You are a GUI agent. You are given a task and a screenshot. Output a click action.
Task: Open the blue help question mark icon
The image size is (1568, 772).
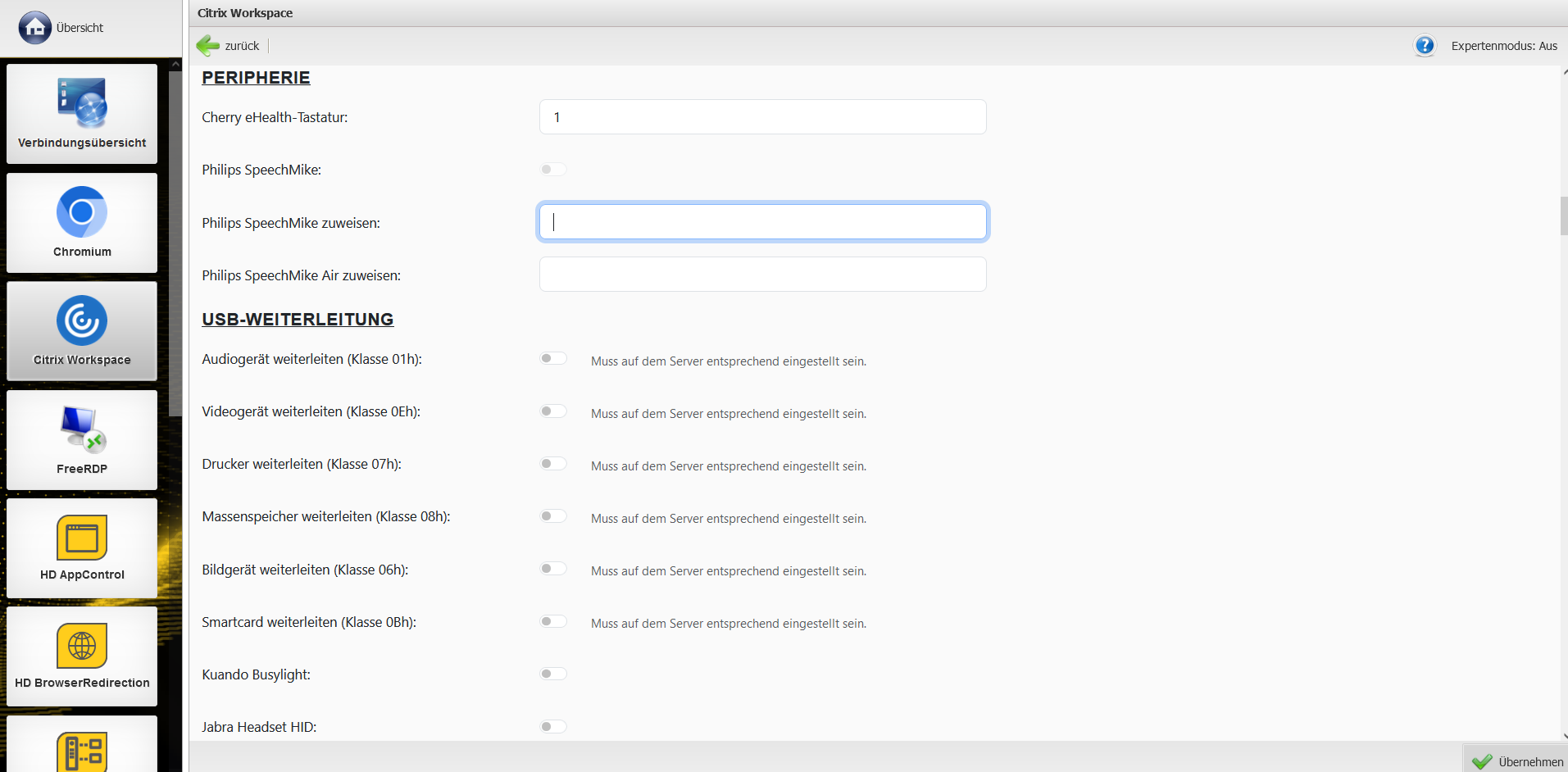1425,46
